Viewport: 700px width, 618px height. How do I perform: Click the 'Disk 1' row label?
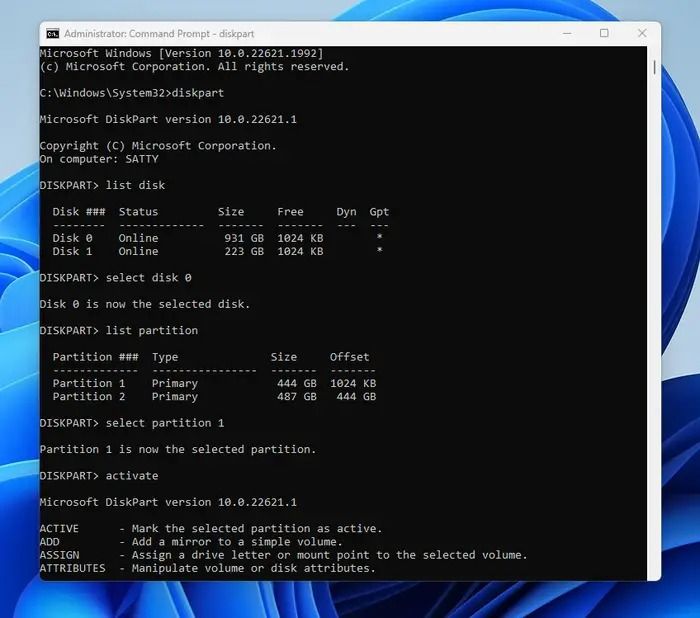(72, 251)
